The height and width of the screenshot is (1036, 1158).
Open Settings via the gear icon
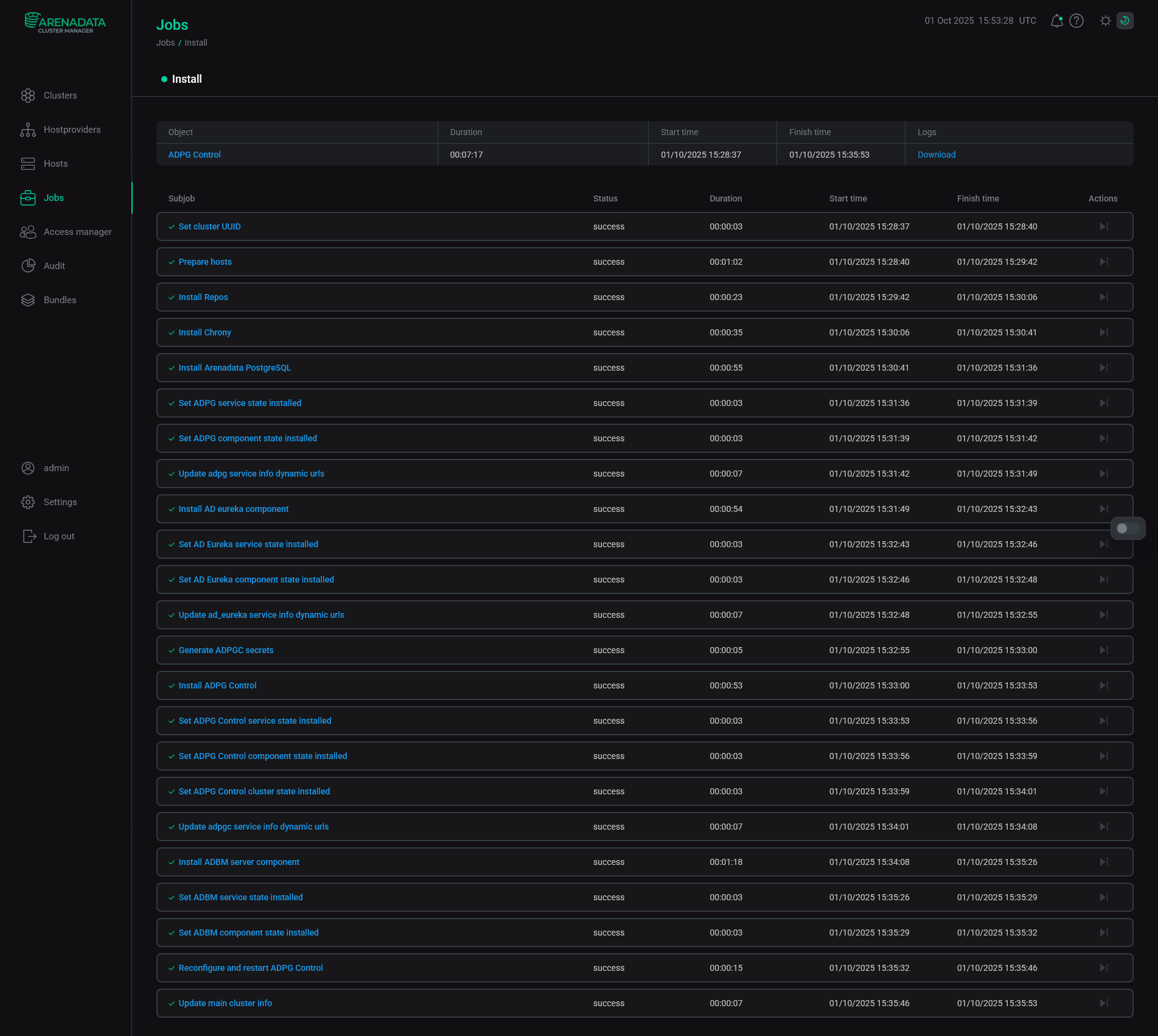point(28,502)
